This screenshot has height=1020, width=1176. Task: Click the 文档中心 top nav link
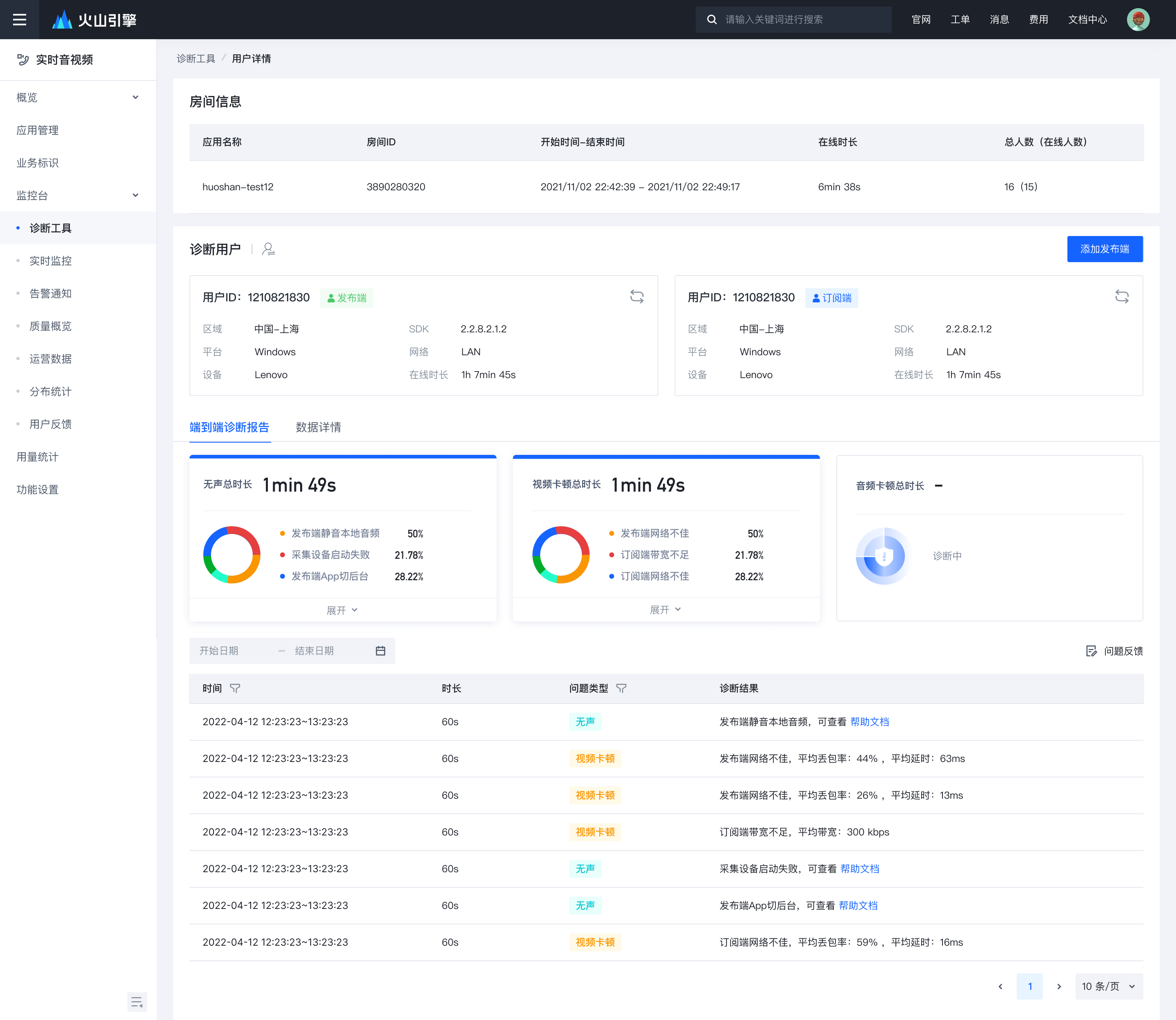(x=1087, y=19)
